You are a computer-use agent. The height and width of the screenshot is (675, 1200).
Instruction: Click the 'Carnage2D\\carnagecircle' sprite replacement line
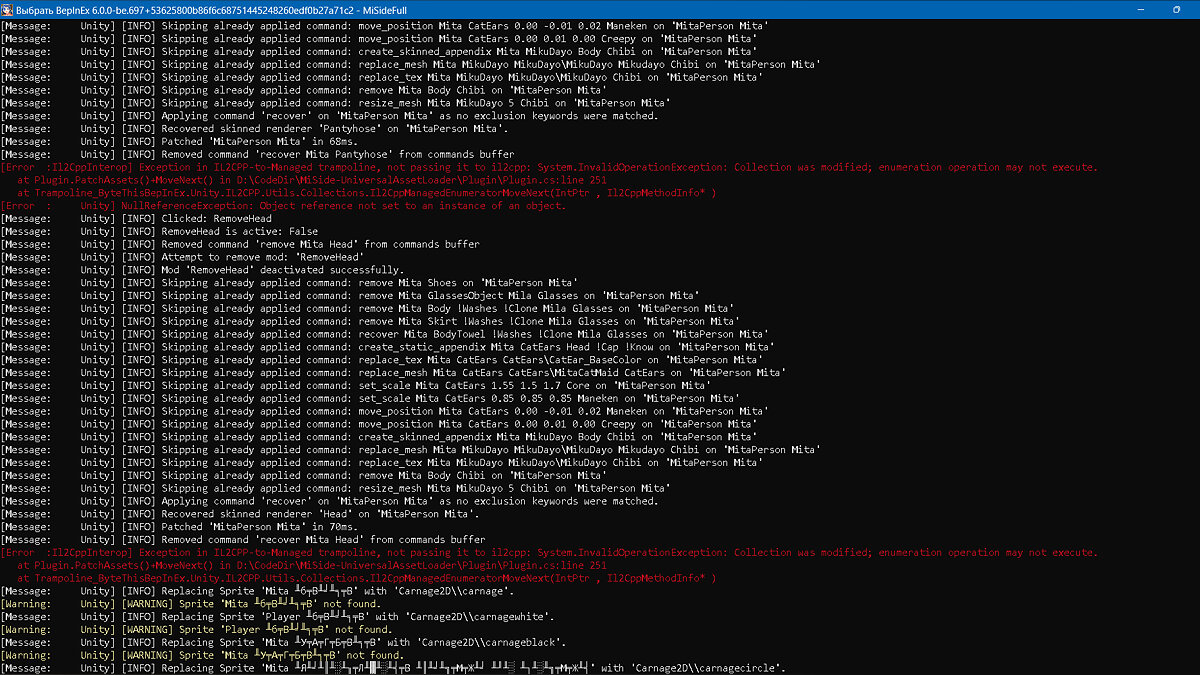tap(450, 668)
